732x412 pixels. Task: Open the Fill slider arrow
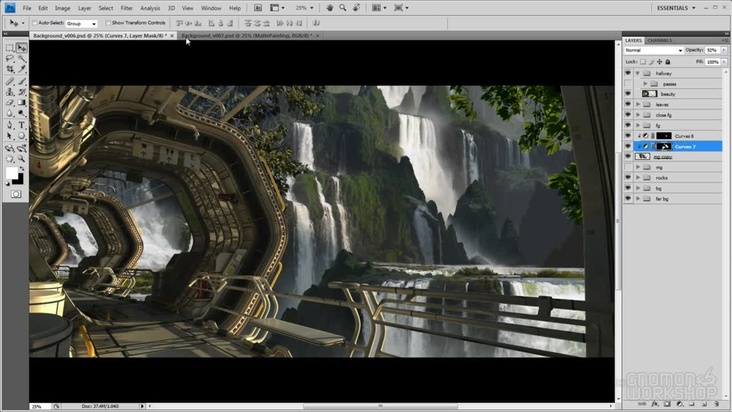coord(724,62)
